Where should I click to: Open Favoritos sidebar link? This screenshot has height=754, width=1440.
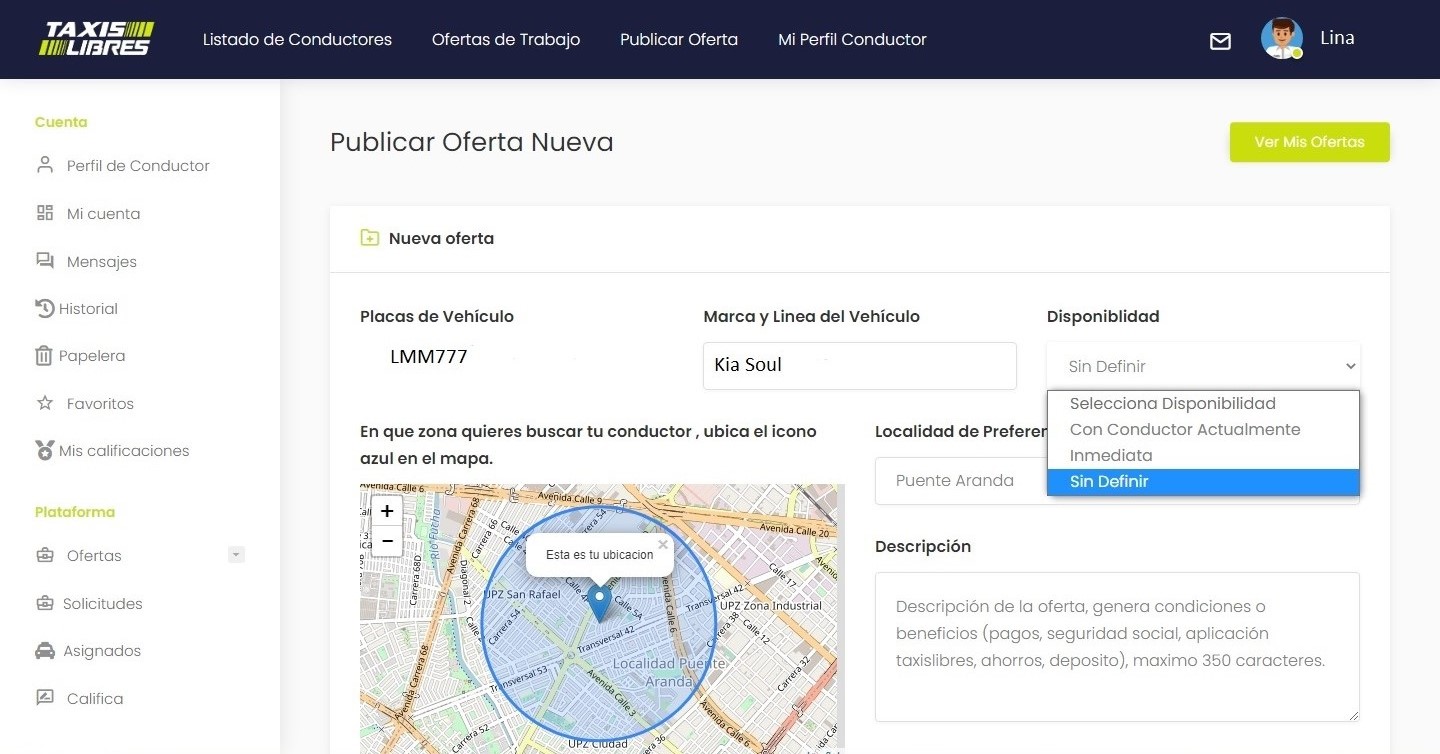click(100, 404)
